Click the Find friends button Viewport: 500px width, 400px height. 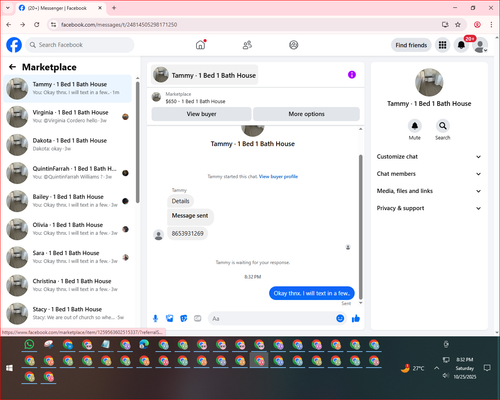(411, 45)
